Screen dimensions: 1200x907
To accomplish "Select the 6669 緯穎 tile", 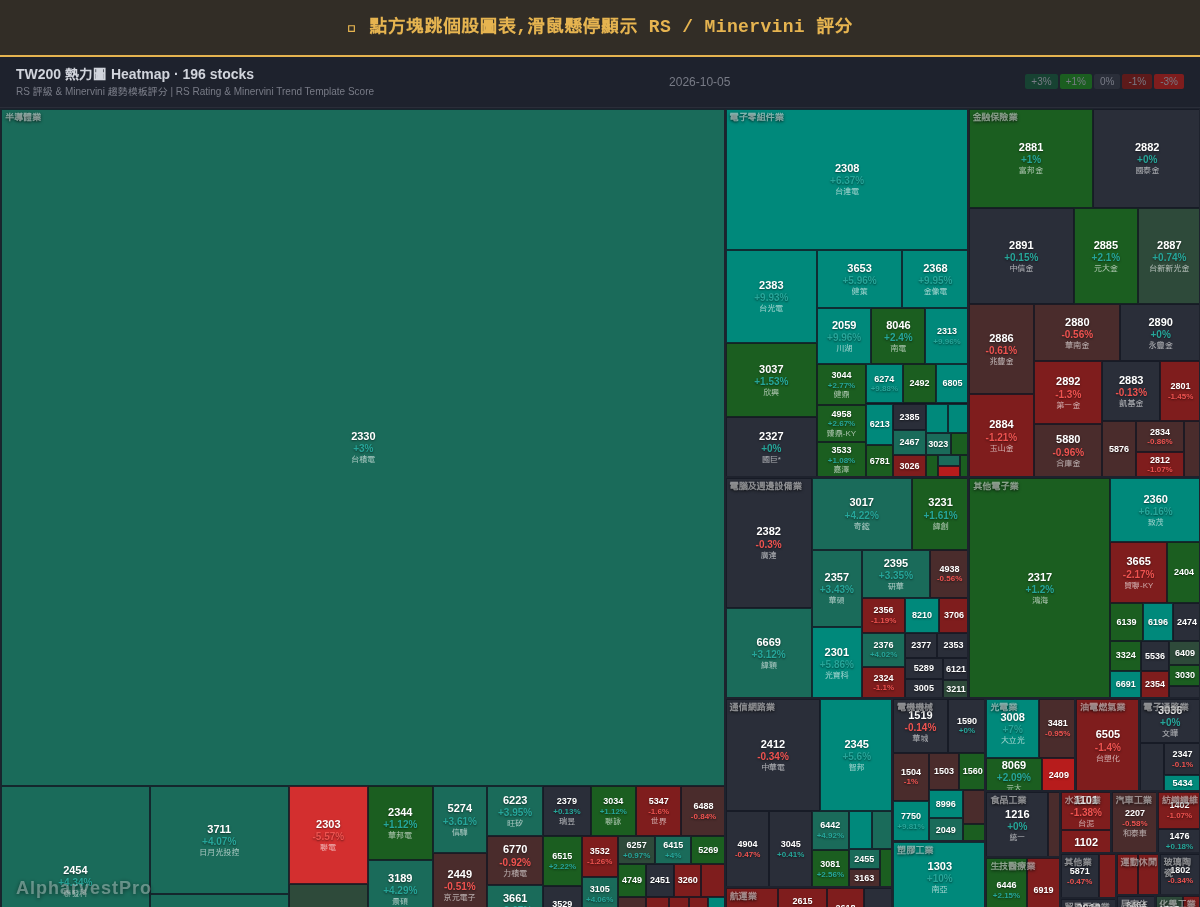I will (x=769, y=653).
